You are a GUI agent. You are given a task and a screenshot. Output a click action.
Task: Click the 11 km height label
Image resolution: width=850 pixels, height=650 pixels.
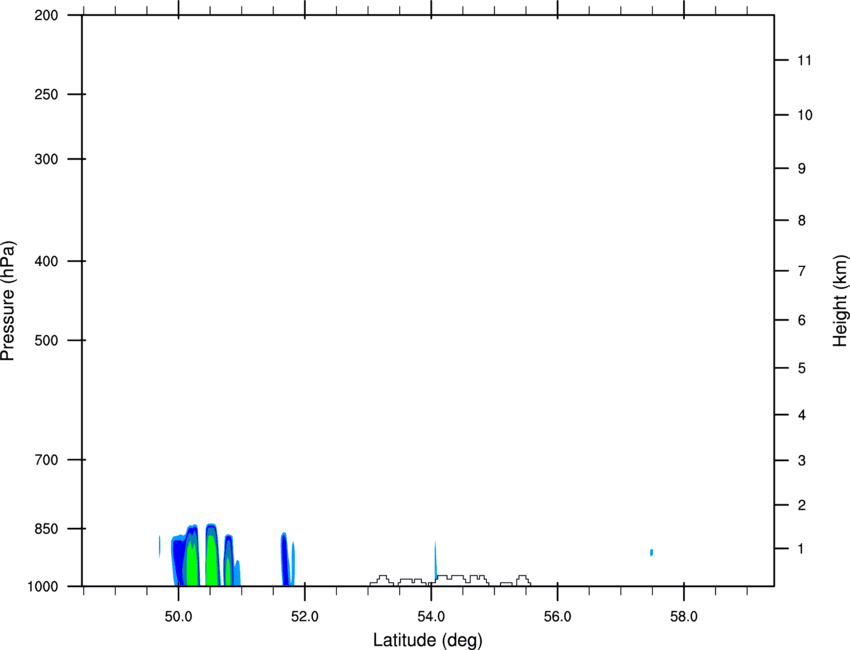pos(804,60)
